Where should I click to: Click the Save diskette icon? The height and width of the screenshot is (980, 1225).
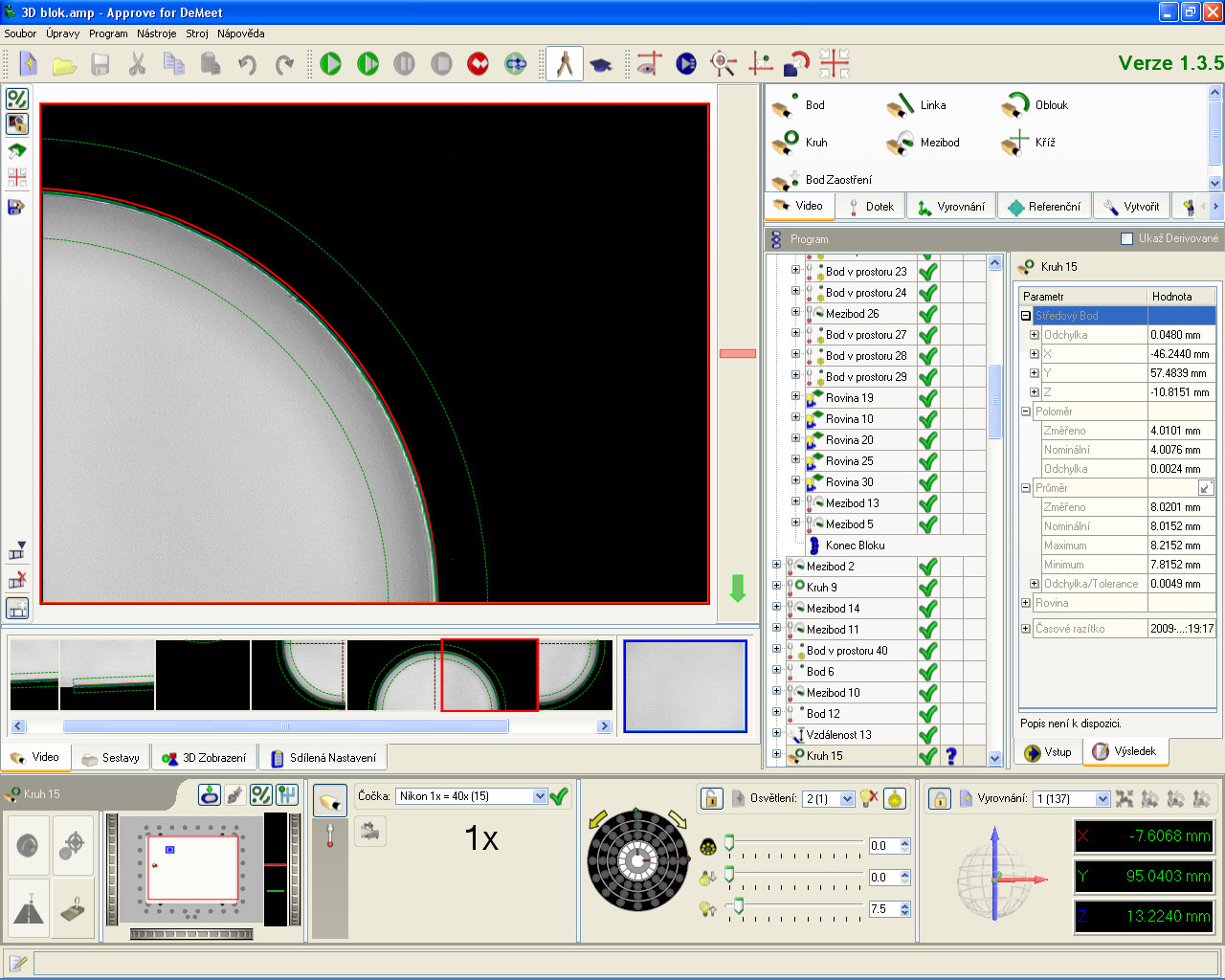[100, 64]
